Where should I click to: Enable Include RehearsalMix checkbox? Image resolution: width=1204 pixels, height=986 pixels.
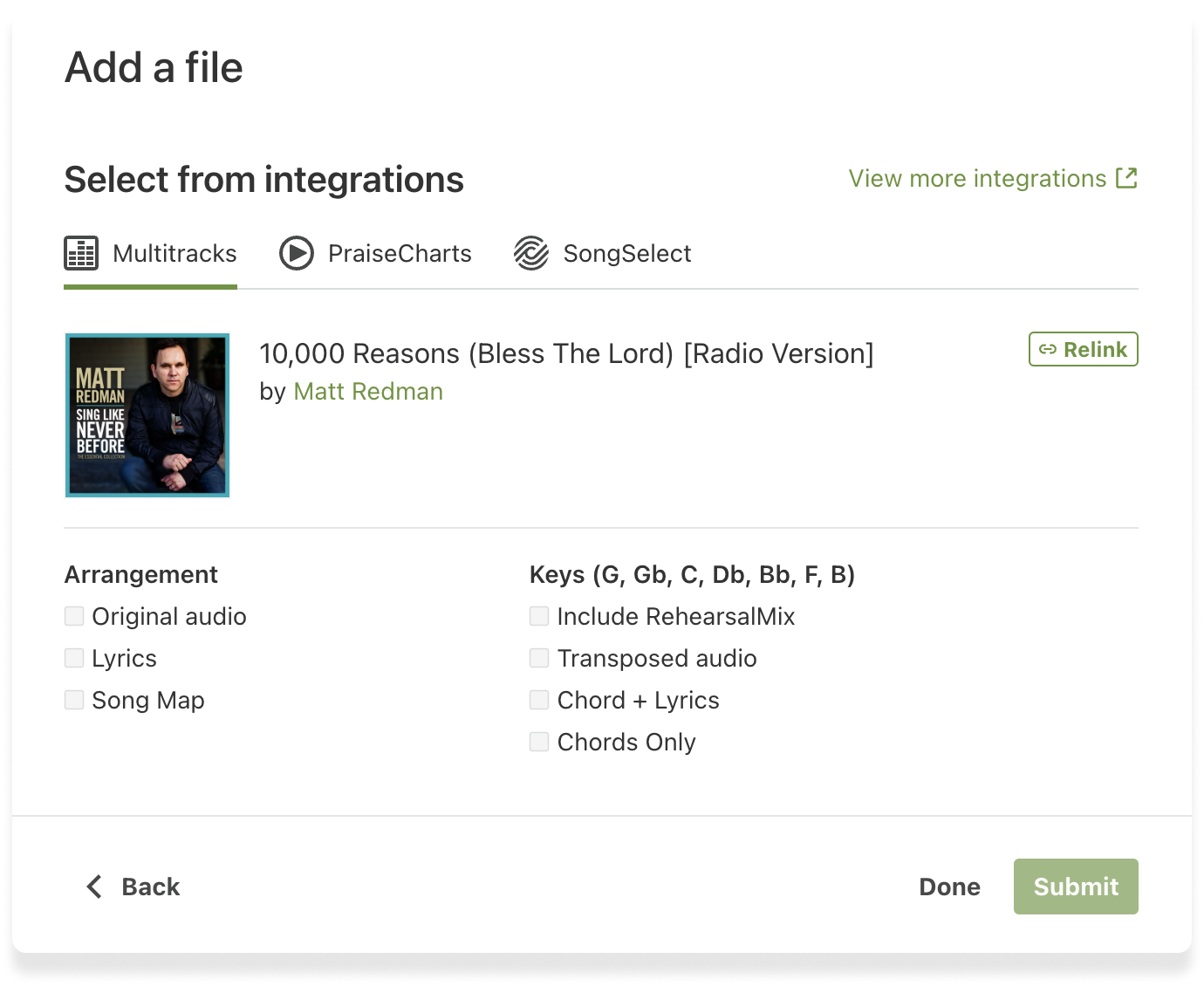(539, 617)
